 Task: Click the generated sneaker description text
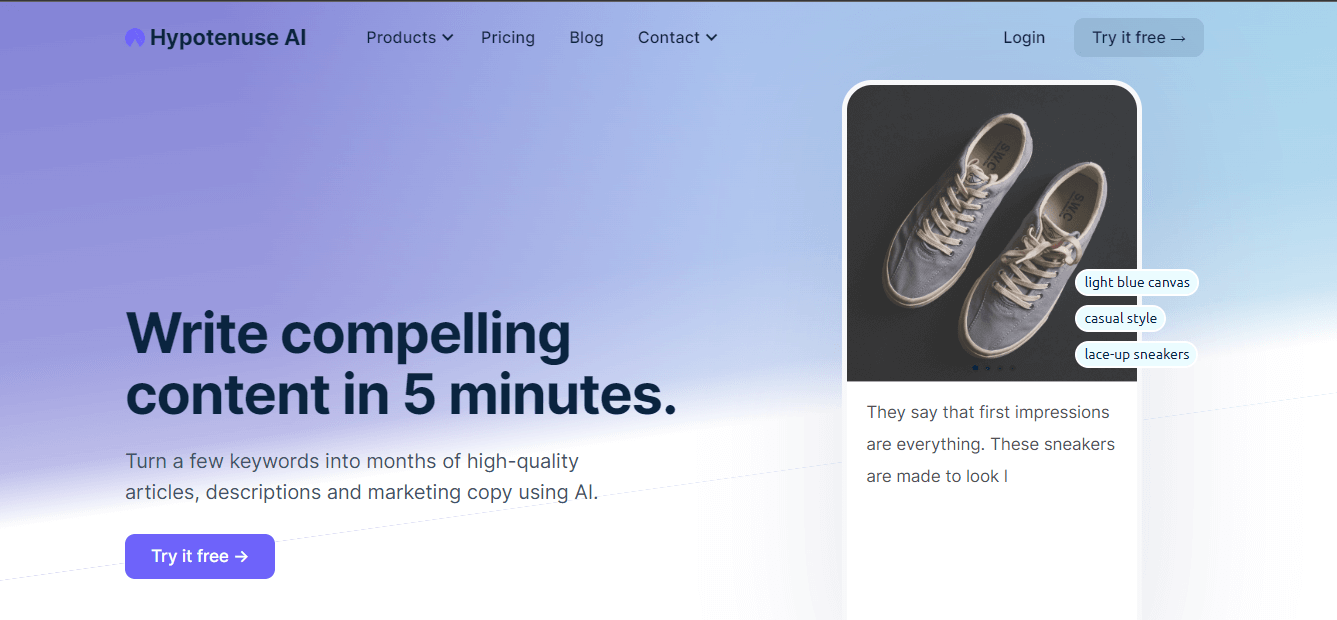(990, 444)
